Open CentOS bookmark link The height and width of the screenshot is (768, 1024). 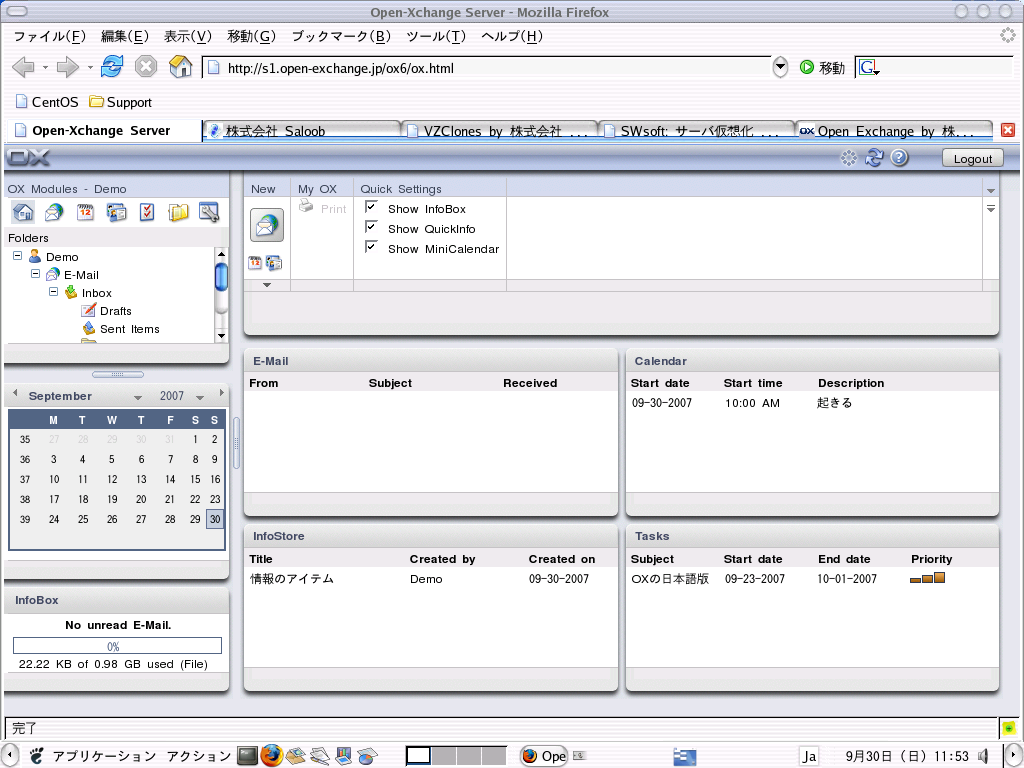(x=47, y=102)
